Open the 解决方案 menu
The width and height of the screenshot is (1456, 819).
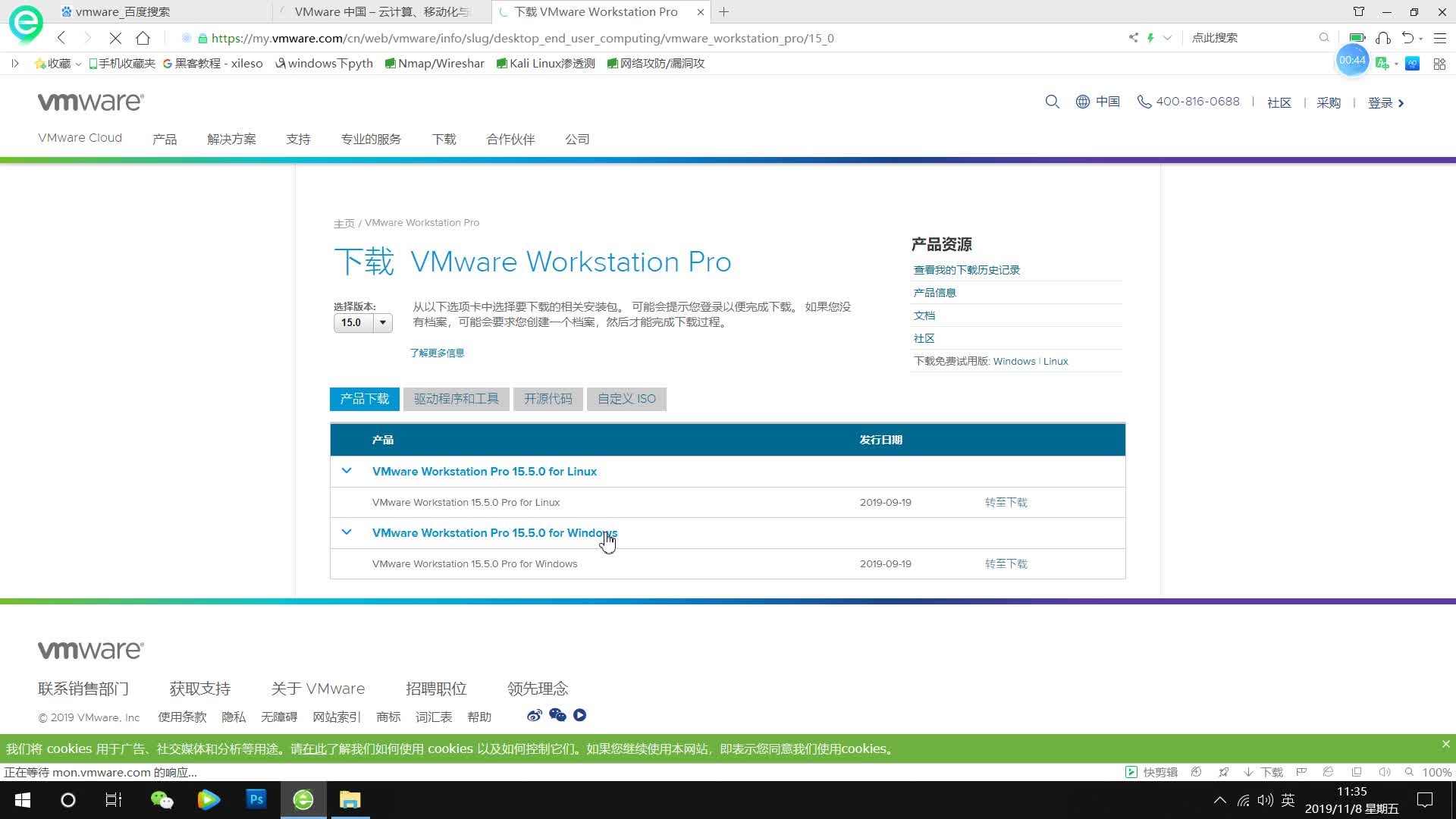tap(231, 139)
